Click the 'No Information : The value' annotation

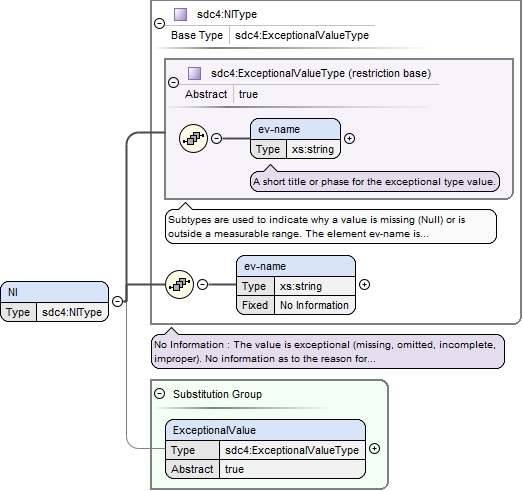[x=328, y=352]
